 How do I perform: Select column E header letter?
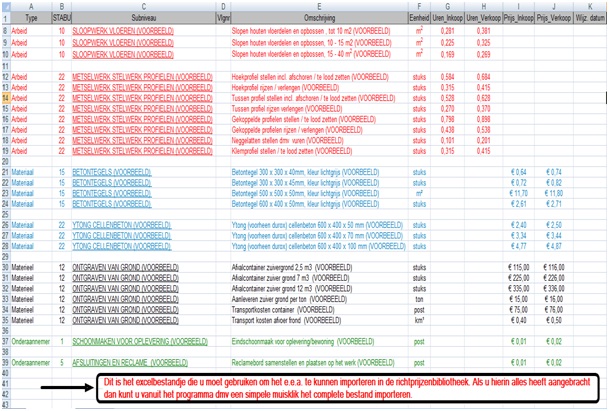(316, 5)
